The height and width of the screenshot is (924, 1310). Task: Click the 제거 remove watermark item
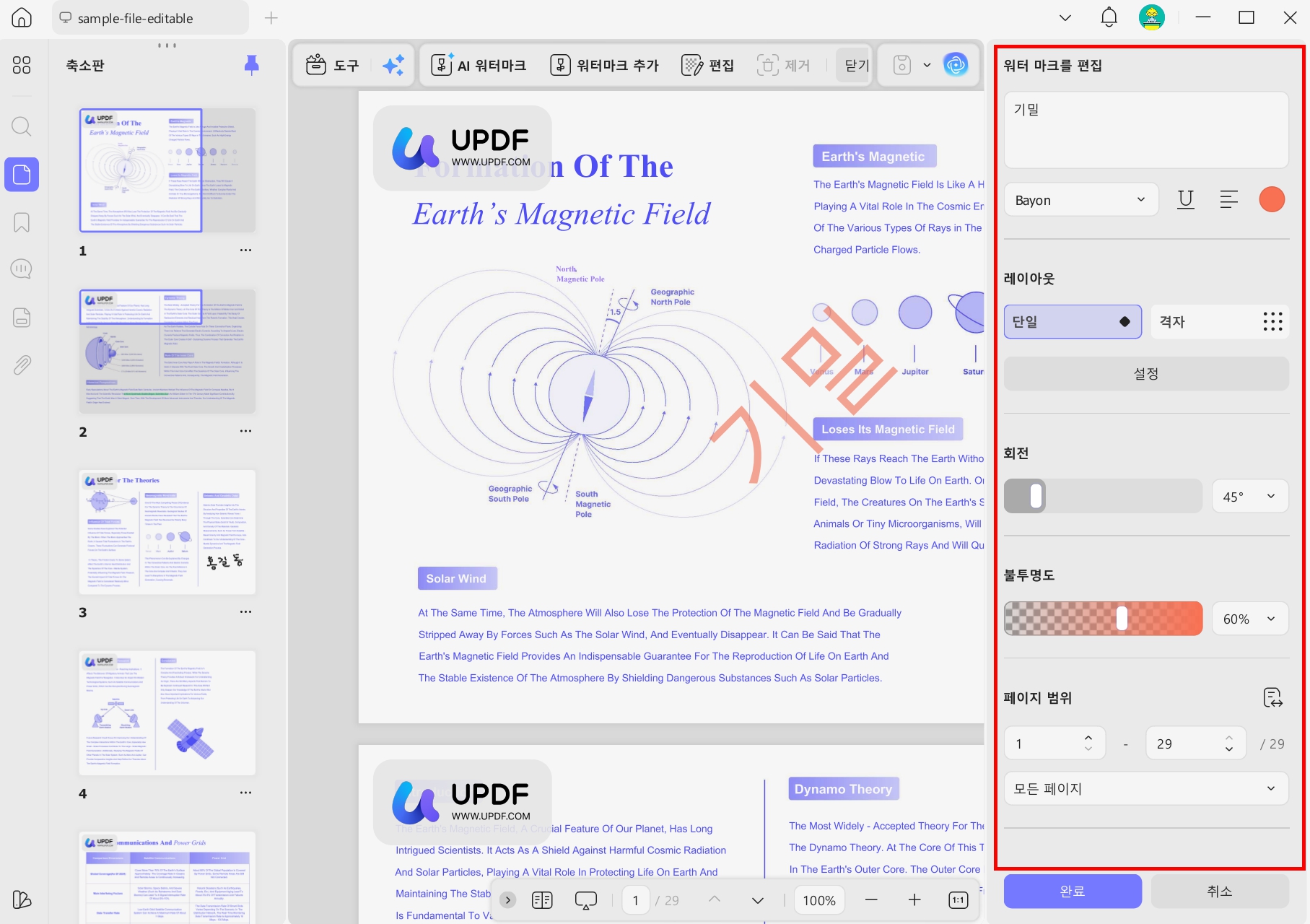pos(784,66)
